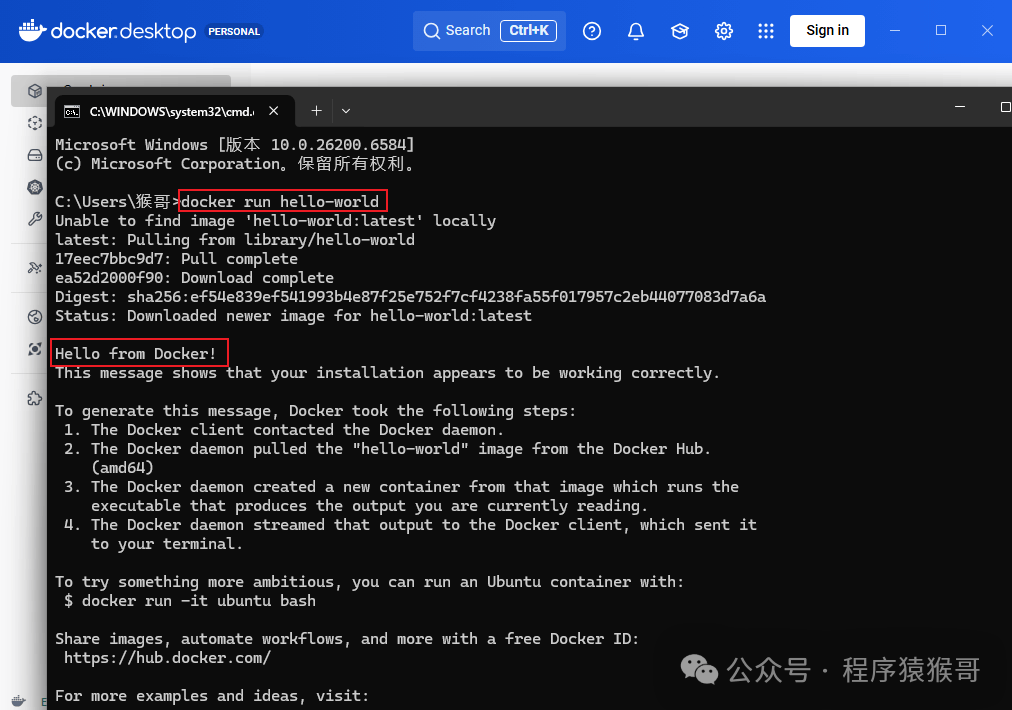This screenshot has width=1012, height=710.
Task: Click the Sign in button
Action: (827, 31)
